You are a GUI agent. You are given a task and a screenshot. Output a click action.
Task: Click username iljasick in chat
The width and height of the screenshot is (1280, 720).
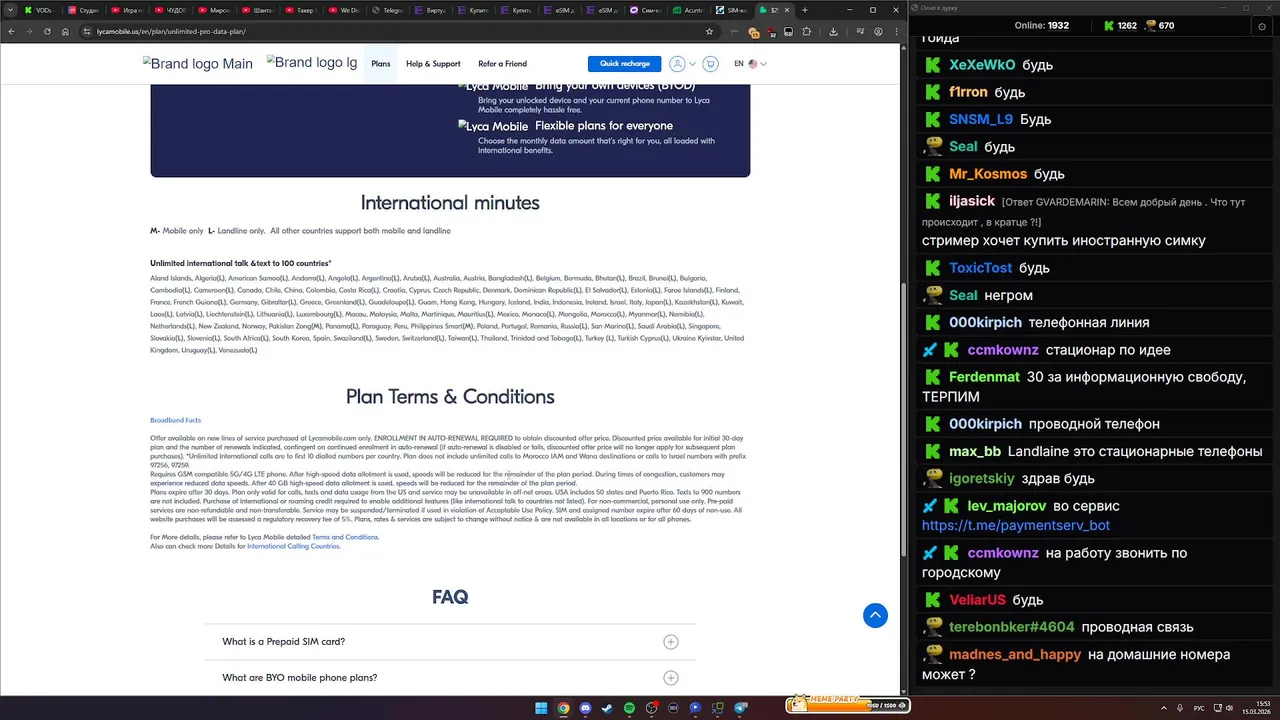point(972,201)
